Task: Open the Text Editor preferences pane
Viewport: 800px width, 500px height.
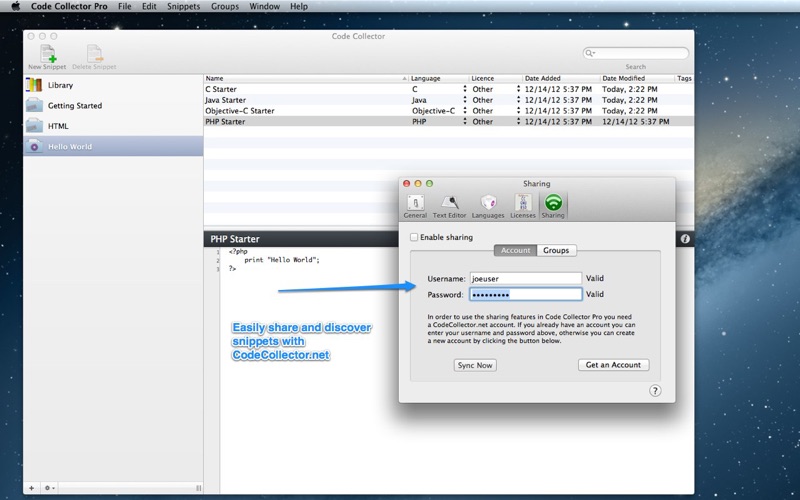Action: (x=449, y=205)
